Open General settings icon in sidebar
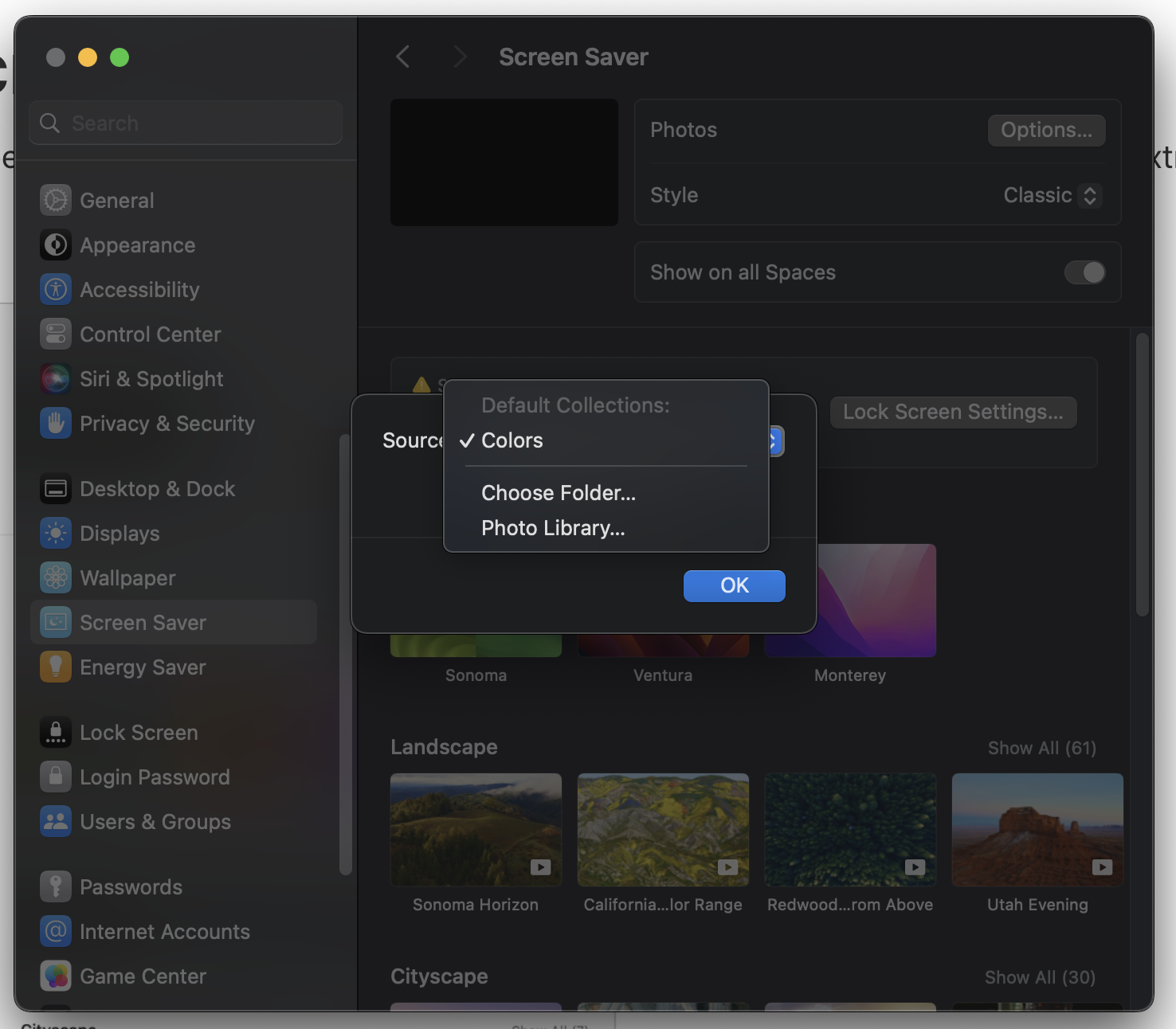The height and width of the screenshot is (1029, 1176). 56,201
